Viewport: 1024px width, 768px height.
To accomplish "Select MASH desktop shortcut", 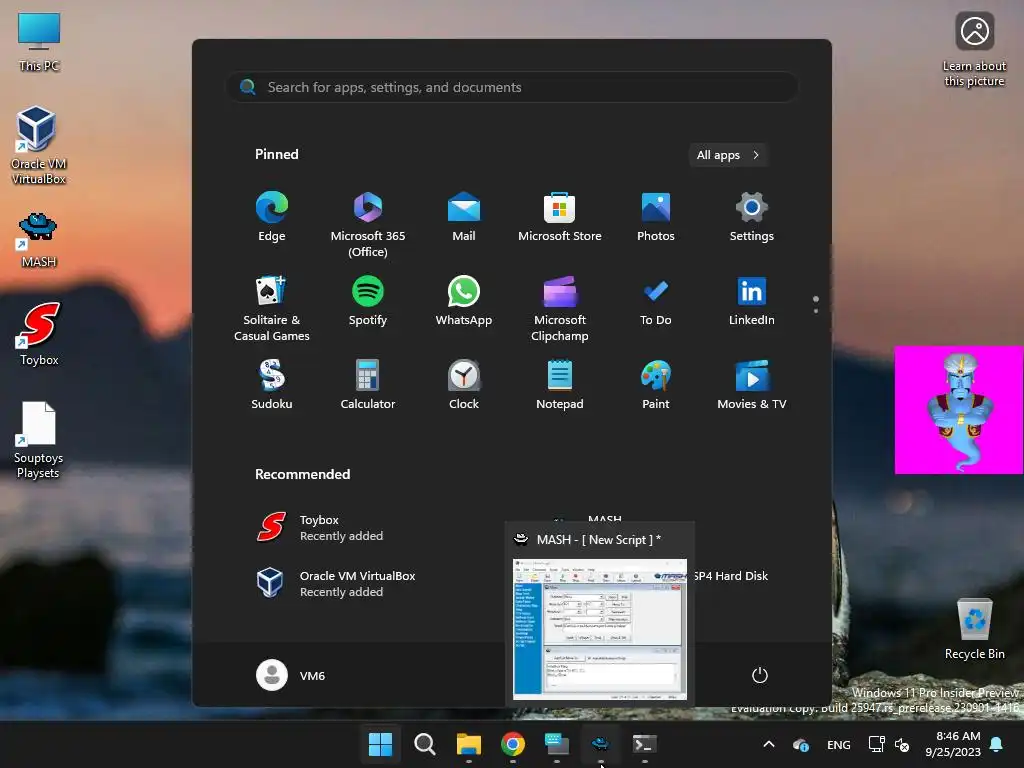I will pos(39,240).
